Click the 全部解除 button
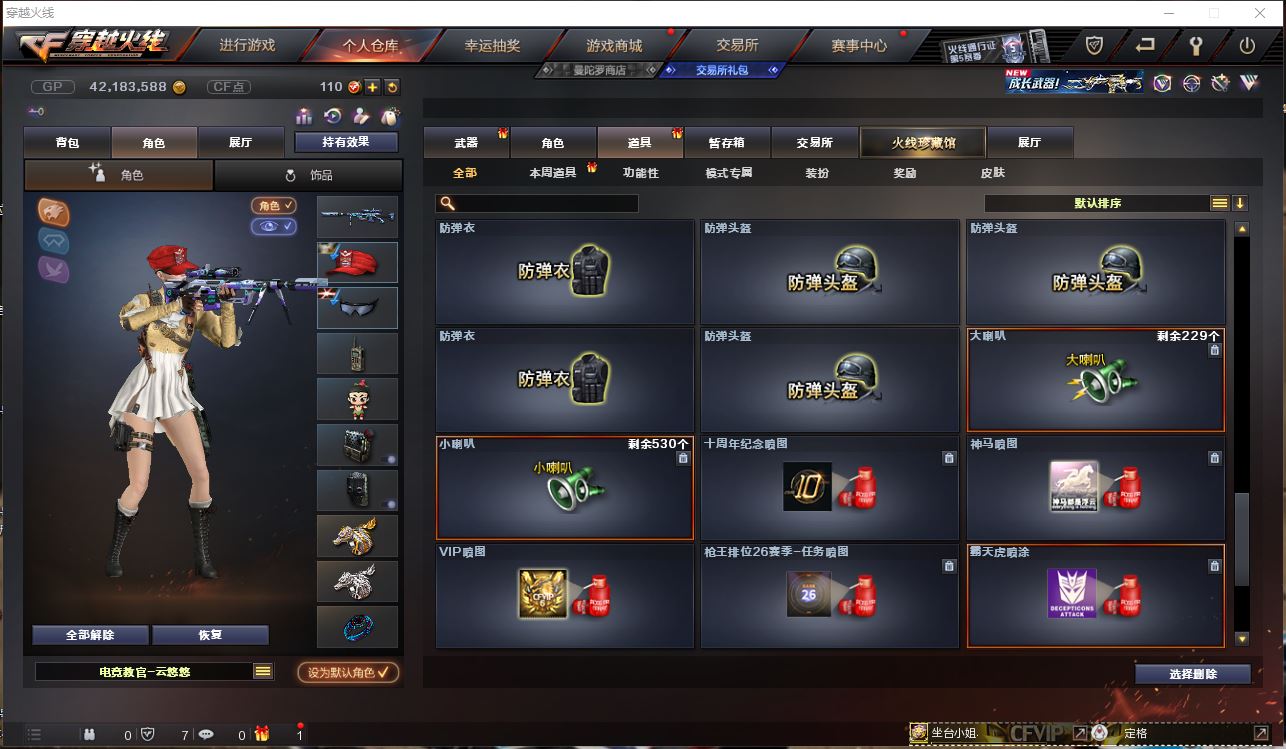 click(x=91, y=635)
